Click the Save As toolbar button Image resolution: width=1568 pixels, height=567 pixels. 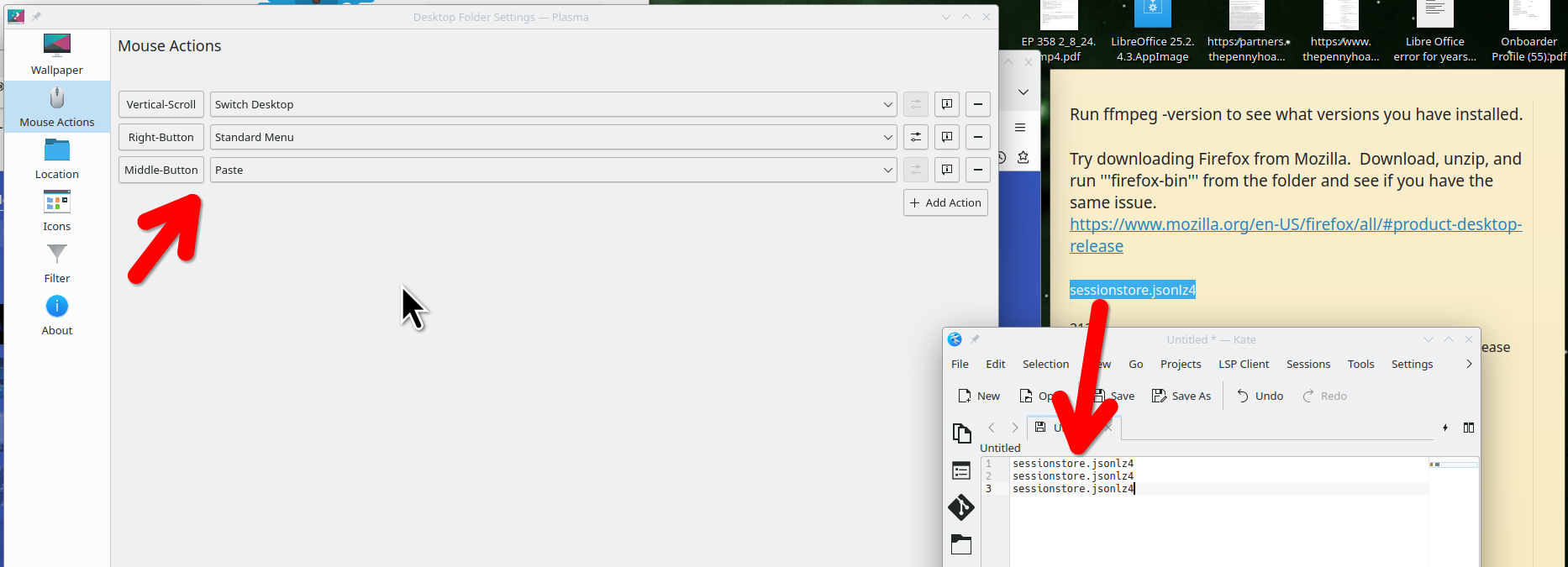coord(1181,396)
